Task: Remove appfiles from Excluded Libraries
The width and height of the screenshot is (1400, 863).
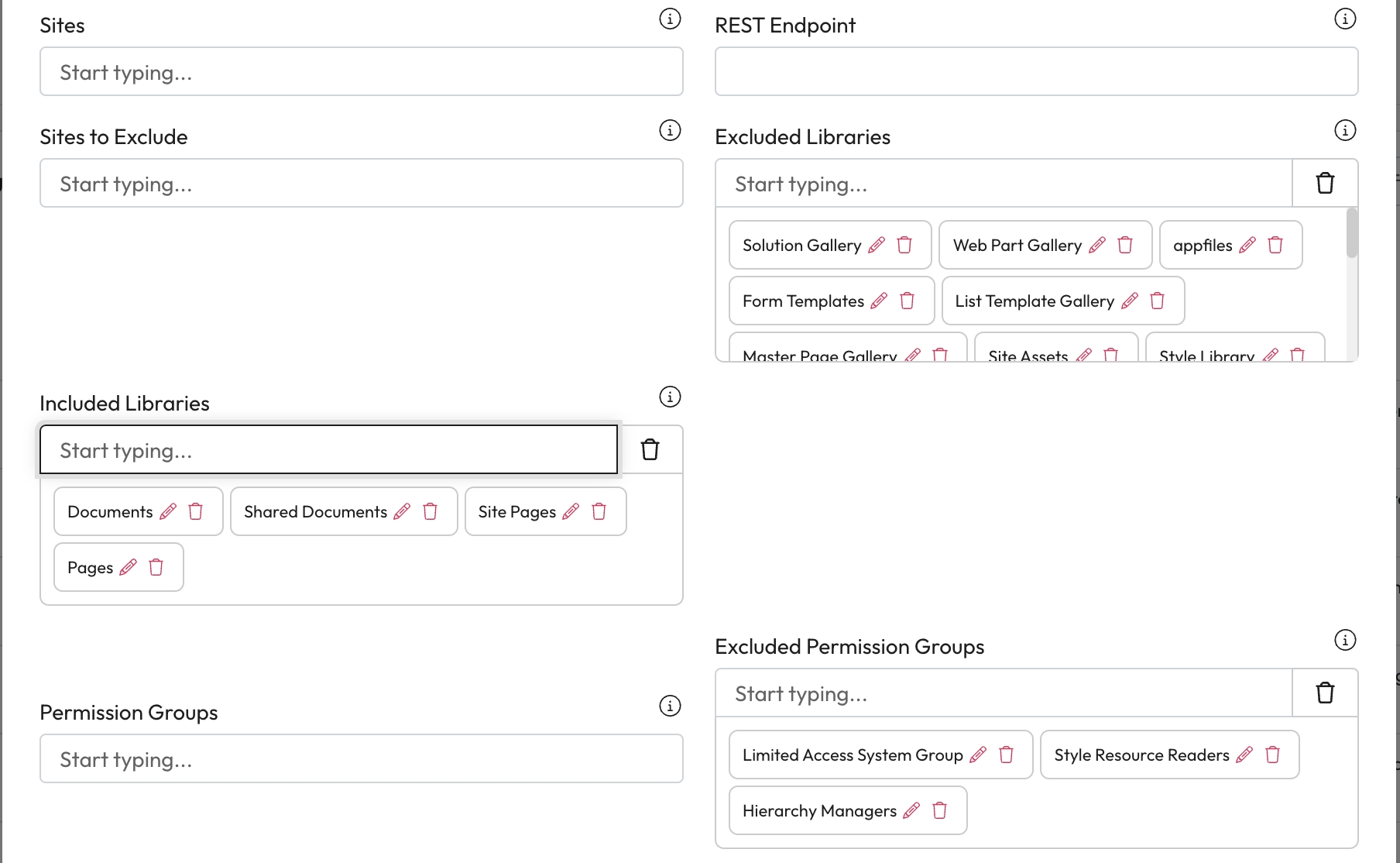Action: [1275, 246]
